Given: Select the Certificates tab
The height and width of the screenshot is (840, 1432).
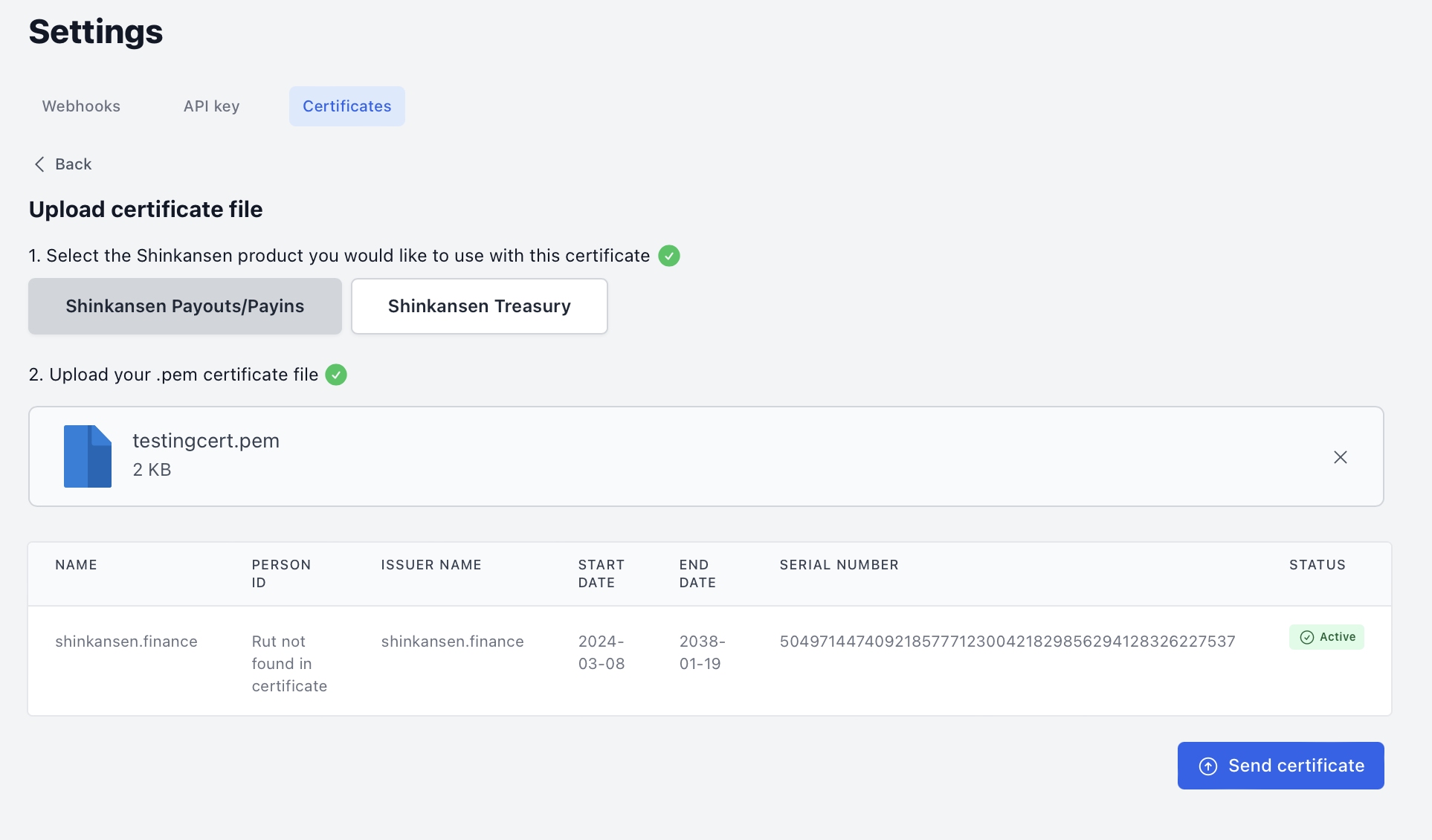Looking at the screenshot, I should pos(347,106).
